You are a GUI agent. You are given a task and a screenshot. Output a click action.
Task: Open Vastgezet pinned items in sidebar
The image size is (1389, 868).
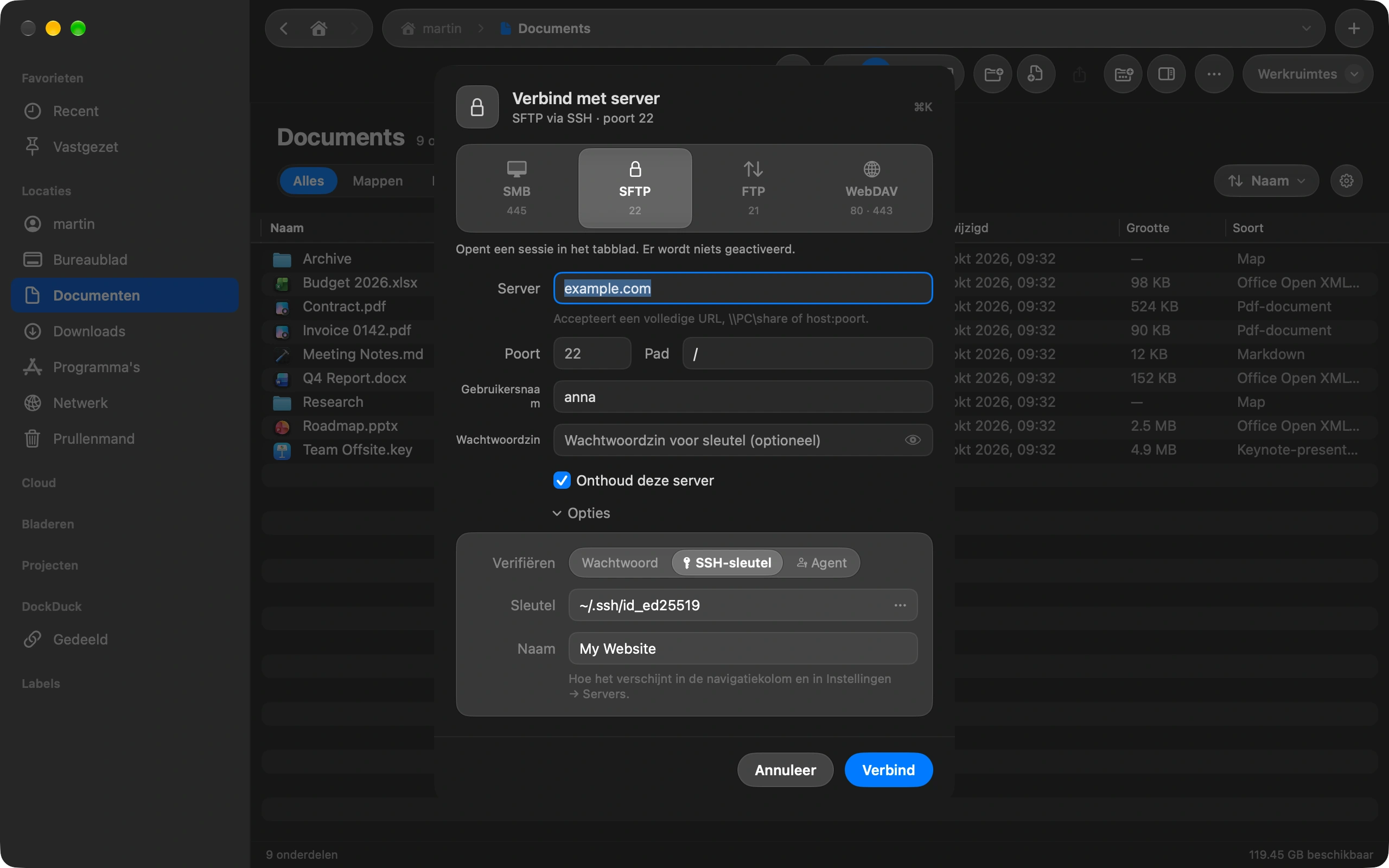coord(125,146)
